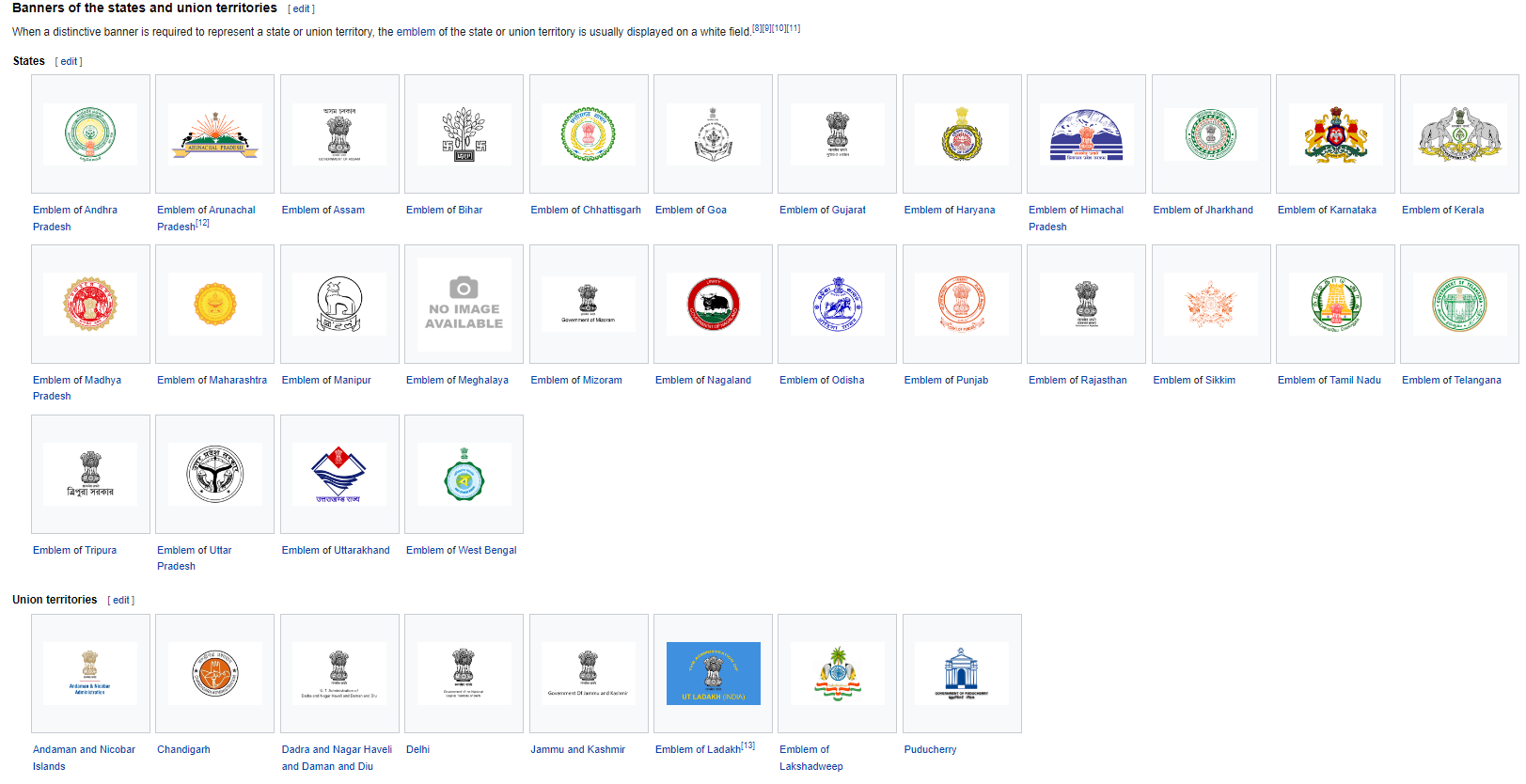View the Chandigarh hand emblem image
The image size is (1526, 784).
(x=214, y=674)
